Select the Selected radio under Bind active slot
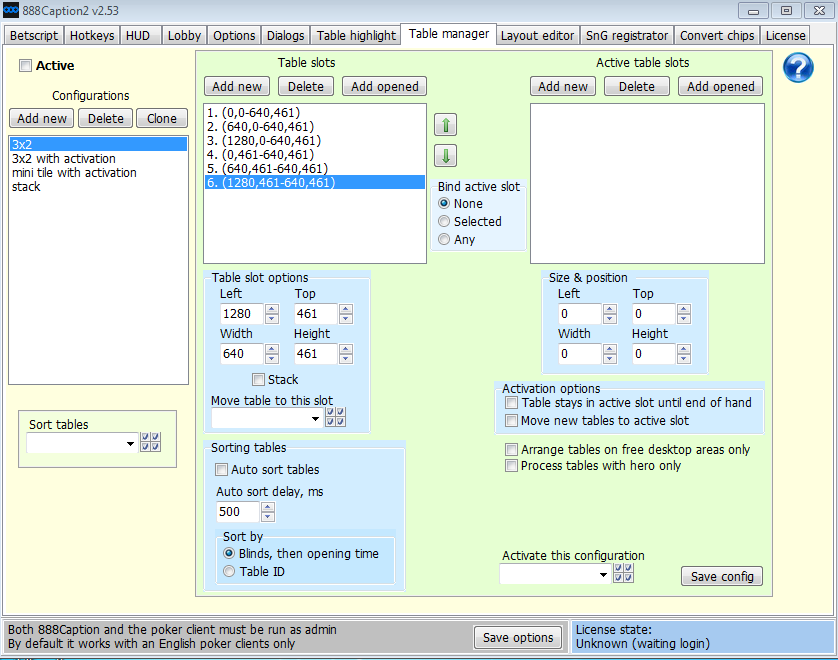The image size is (838, 660). (x=444, y=221)
